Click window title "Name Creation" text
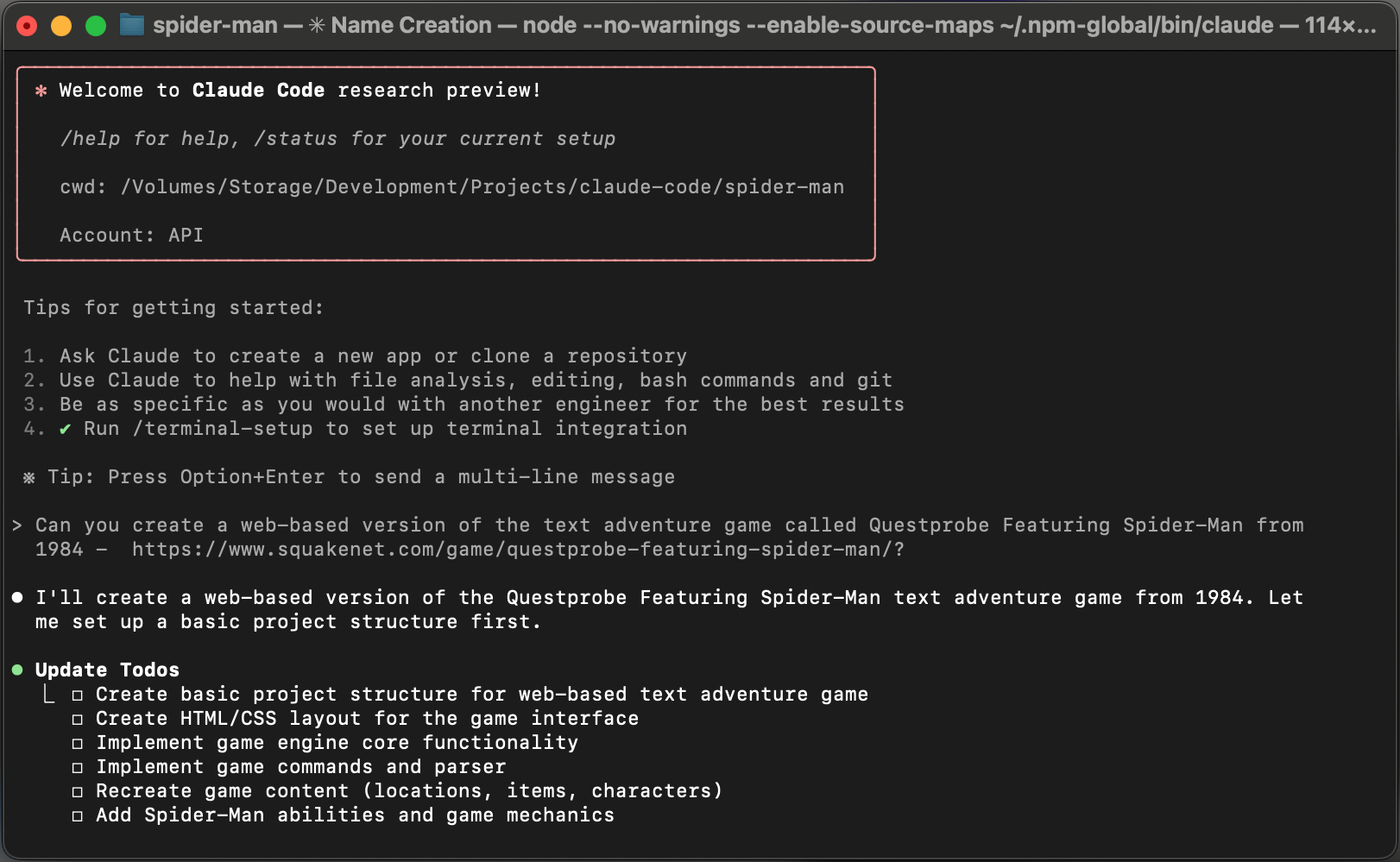The image size is (1400, 862). click(411, 25)
